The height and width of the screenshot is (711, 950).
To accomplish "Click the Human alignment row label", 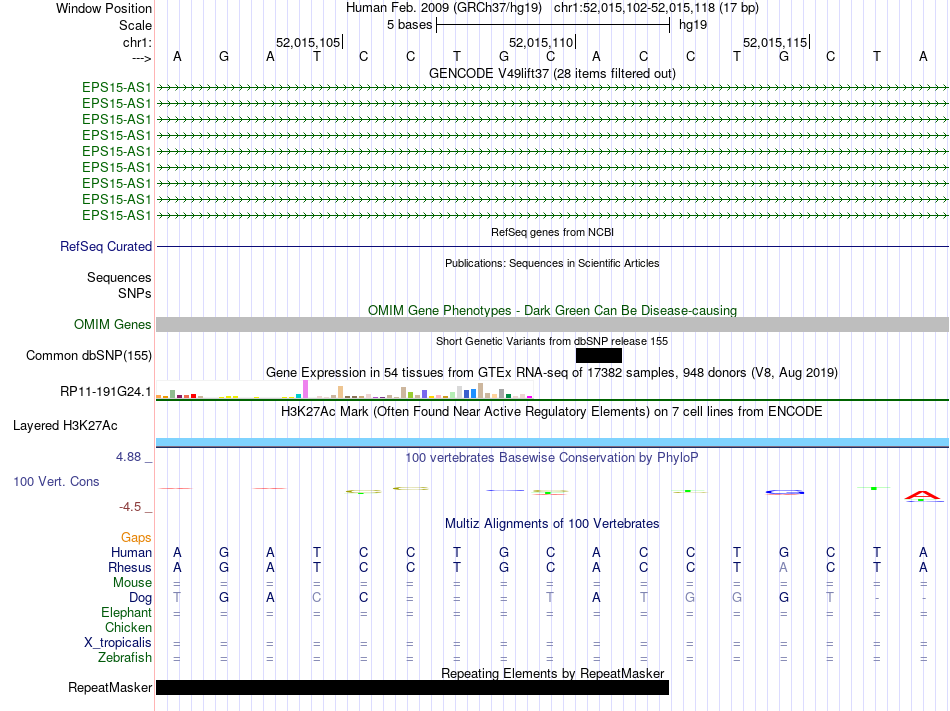I will tap(131, 552).
